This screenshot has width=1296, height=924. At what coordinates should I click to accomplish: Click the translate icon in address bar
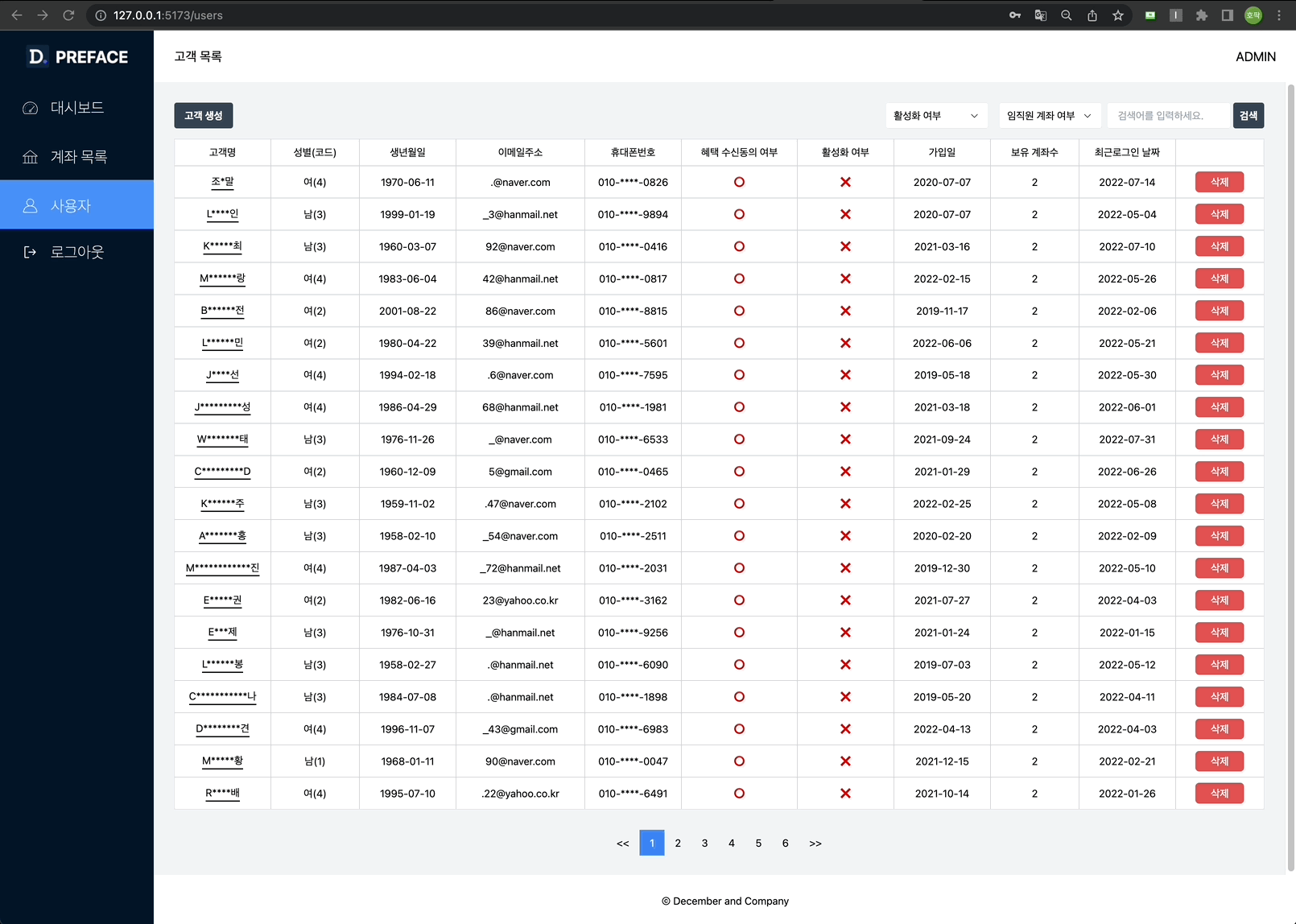pyautogui.click(x=1041, y=15)
